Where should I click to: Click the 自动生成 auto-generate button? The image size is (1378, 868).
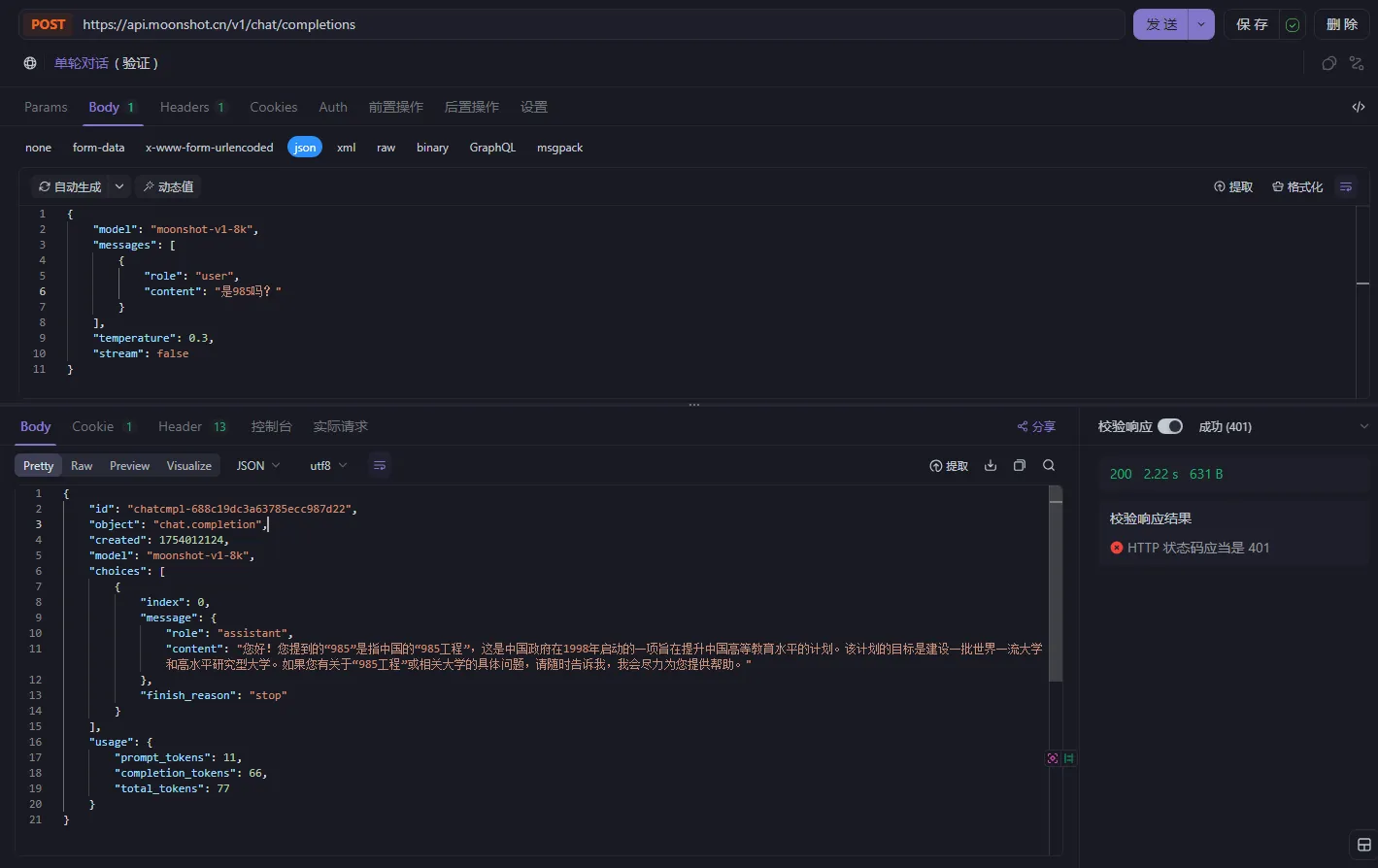point(70,186)
